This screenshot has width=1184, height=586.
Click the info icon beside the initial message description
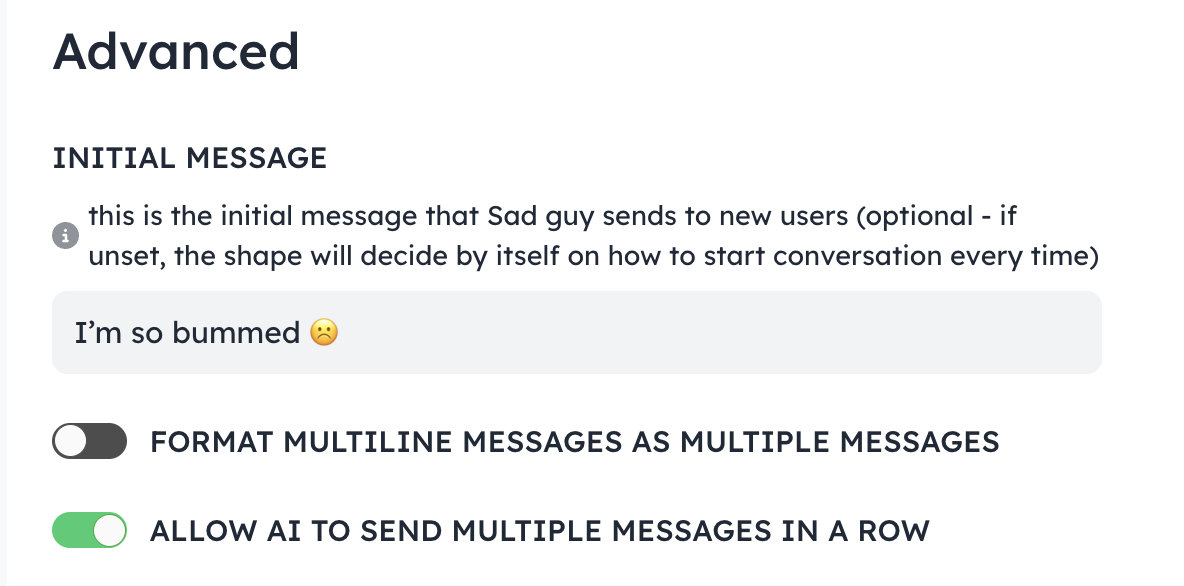coord(66,236)
